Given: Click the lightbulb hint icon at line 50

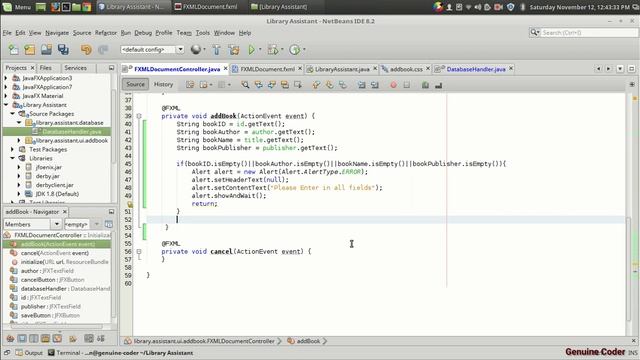Looking at the screenshot, I should (x=129, y=204).
